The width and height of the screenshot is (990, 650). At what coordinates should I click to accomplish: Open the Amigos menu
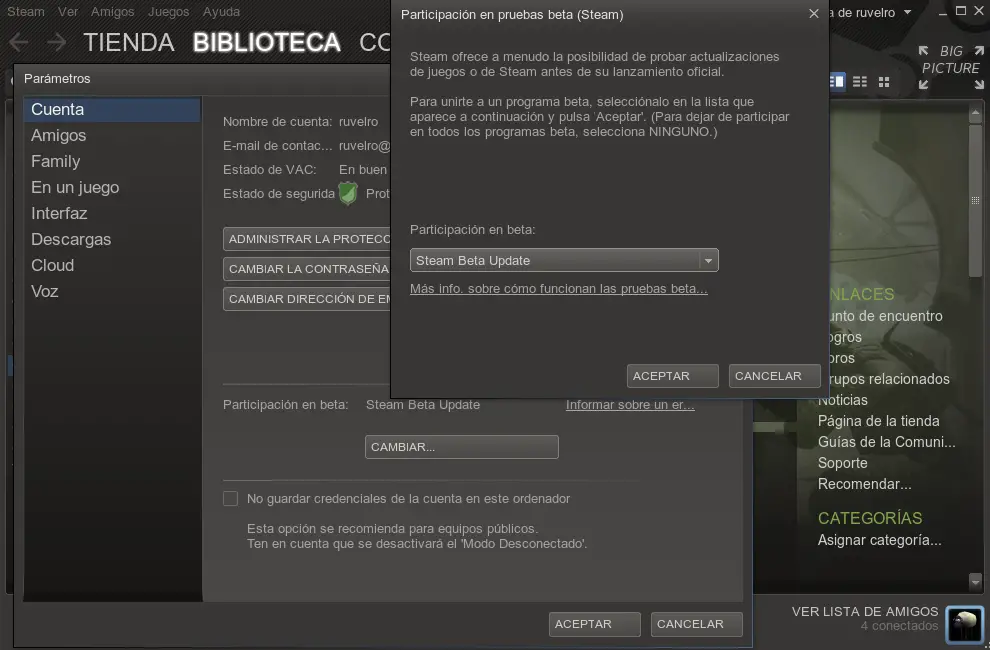[112, 11]
